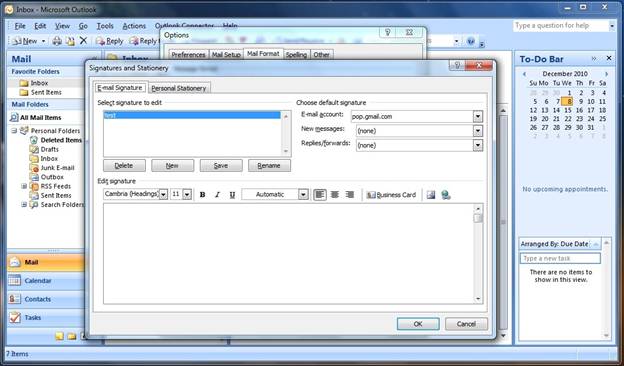
Task: Open the New messages signature dropdown
Action: pyautogui.click(x=478, y=131)
